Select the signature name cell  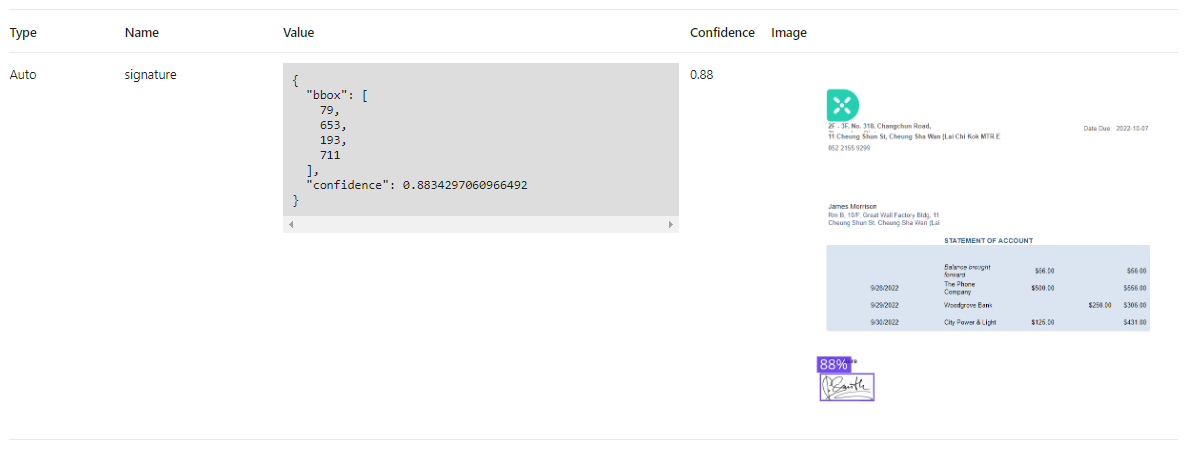pyautogui.click(x=151, y=74)
